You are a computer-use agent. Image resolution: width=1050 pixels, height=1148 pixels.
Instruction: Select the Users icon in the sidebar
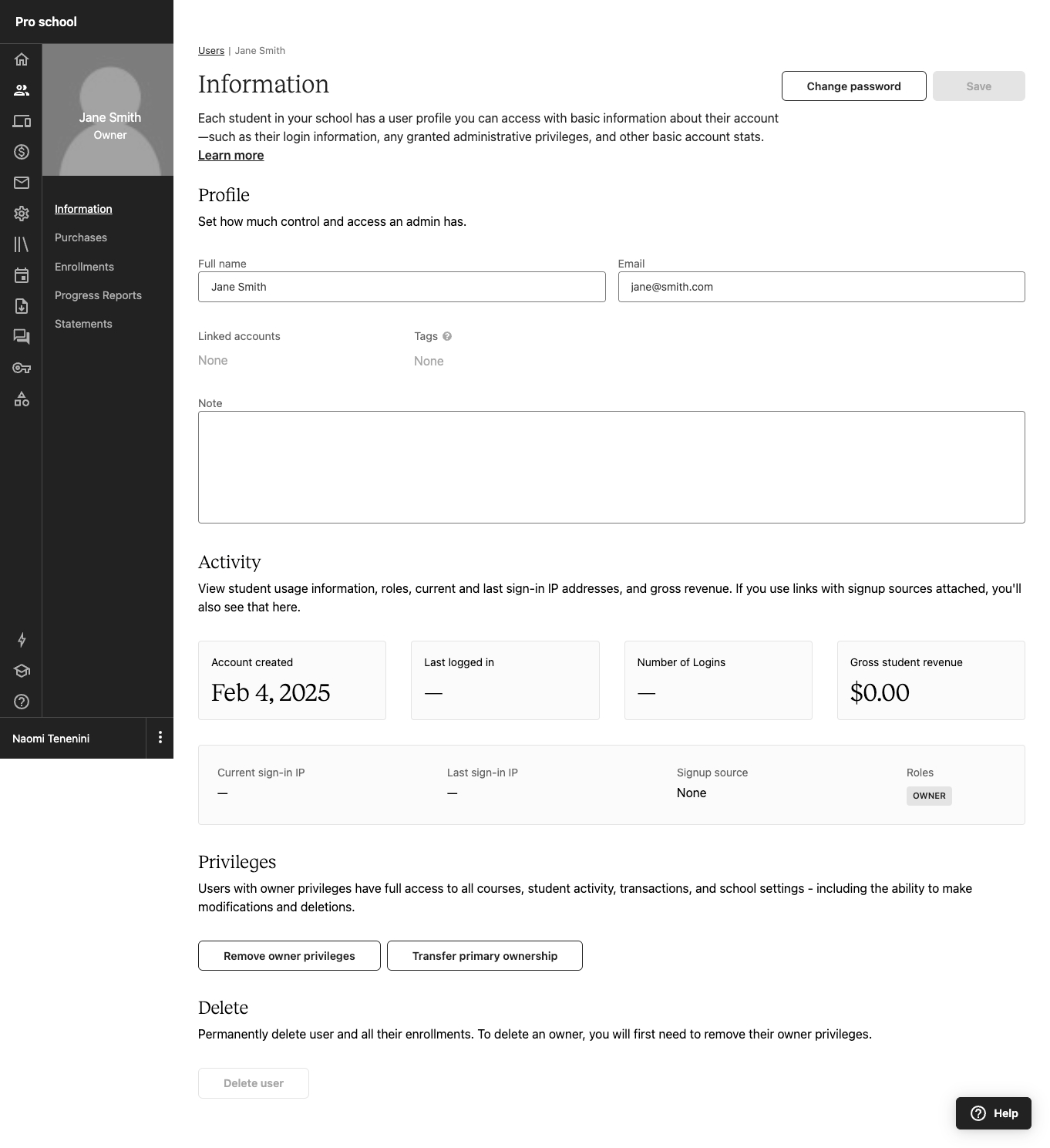click(x=22, y=90)
